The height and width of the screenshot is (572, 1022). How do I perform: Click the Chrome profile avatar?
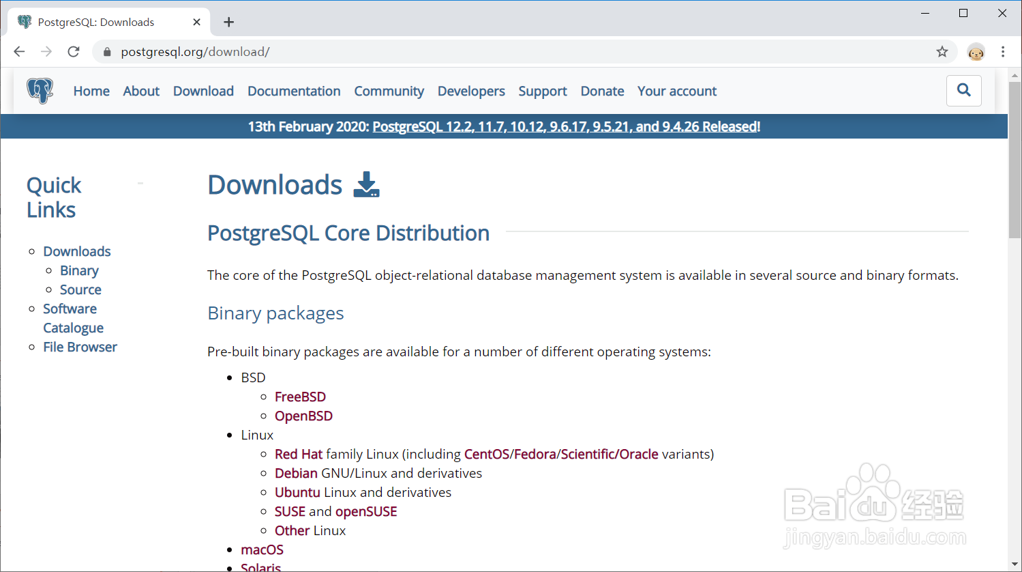point(976,52)
